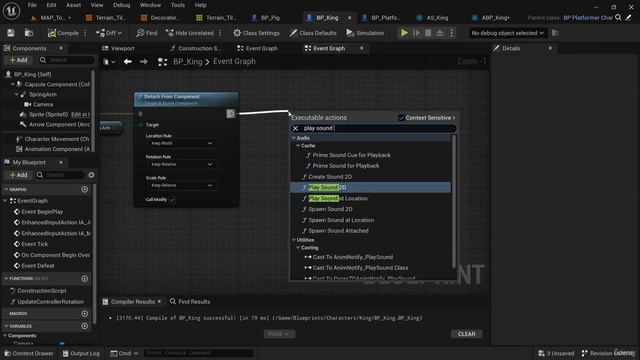Open Class Settings
The image size is (640, 360).
[256, 33]
